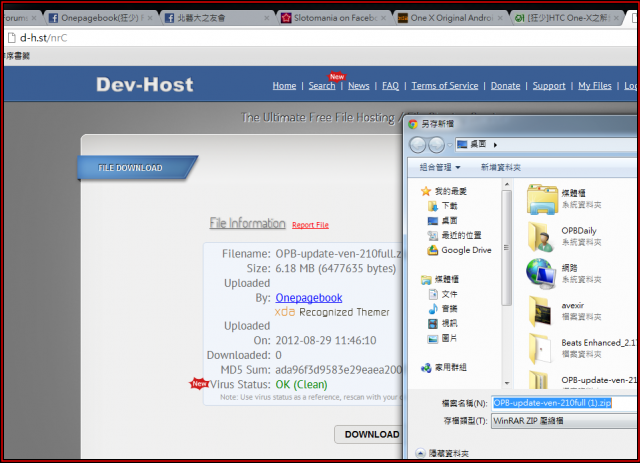Select the avexir folder icon

point(541,312)
